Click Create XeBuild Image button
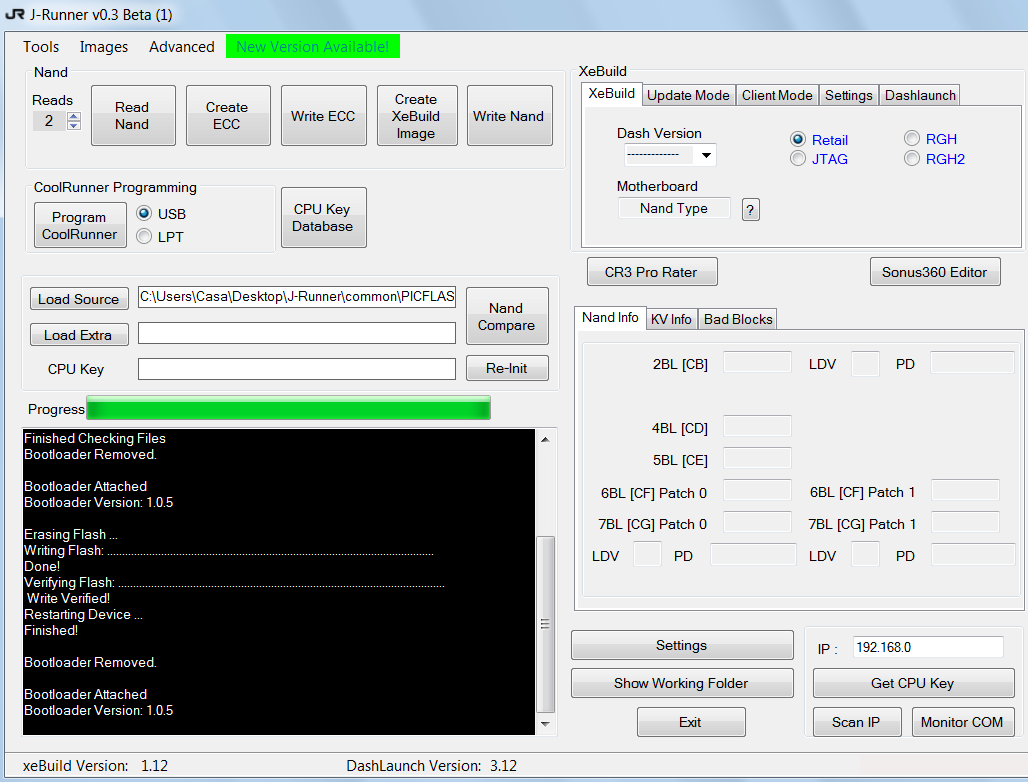This screenshot has height=782, width=1028. tap(416, 115)
